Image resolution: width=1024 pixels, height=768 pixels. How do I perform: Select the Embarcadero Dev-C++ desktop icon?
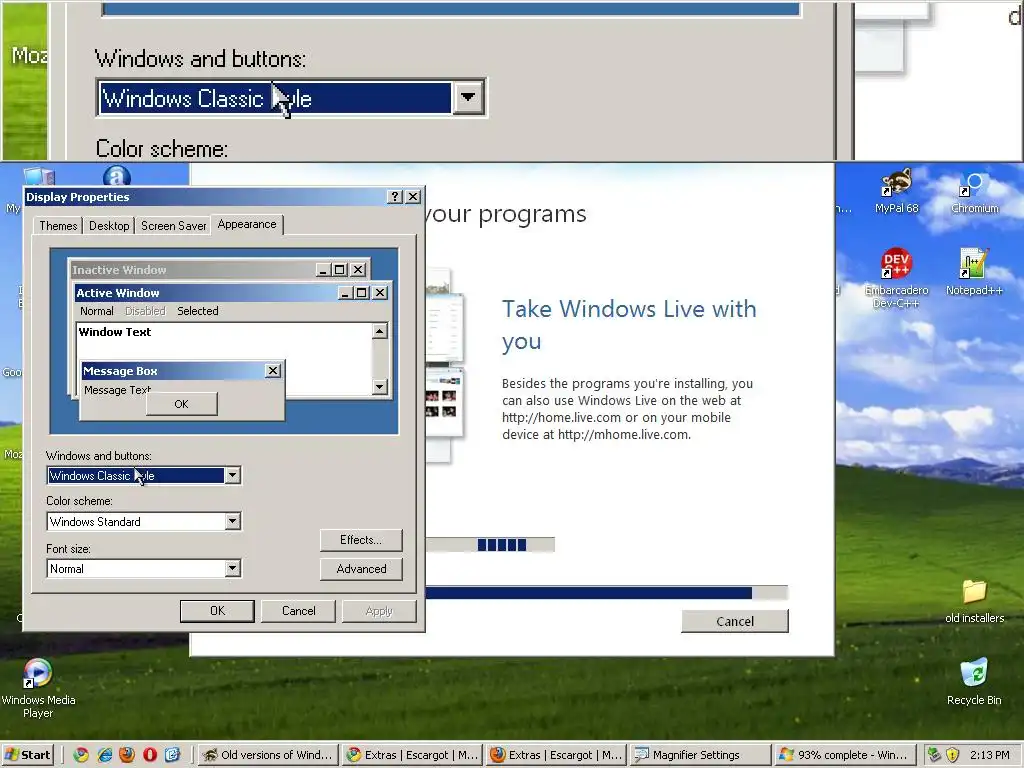point(896,278)
